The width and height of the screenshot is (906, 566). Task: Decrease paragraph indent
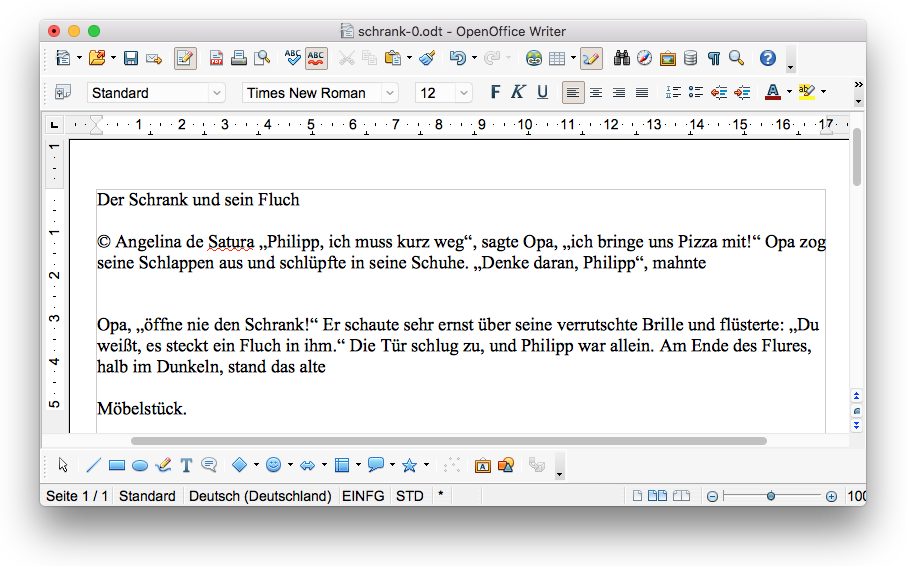pyautogui.click(x=719, y=92)
